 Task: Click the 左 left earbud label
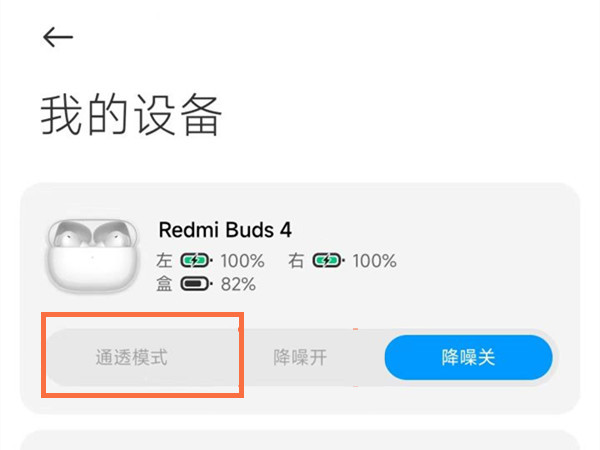click(165, 261)
